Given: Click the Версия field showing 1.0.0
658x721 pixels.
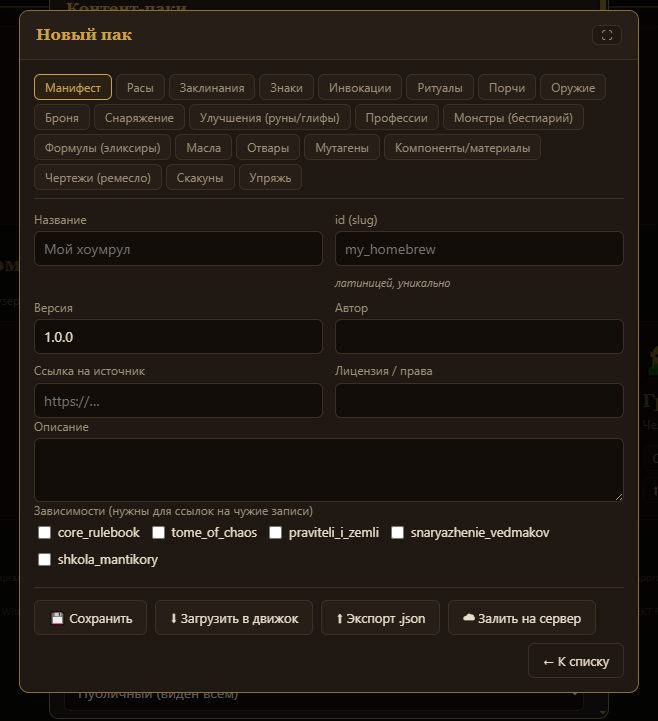Looking at the screenshot, I should click(178, 336).
